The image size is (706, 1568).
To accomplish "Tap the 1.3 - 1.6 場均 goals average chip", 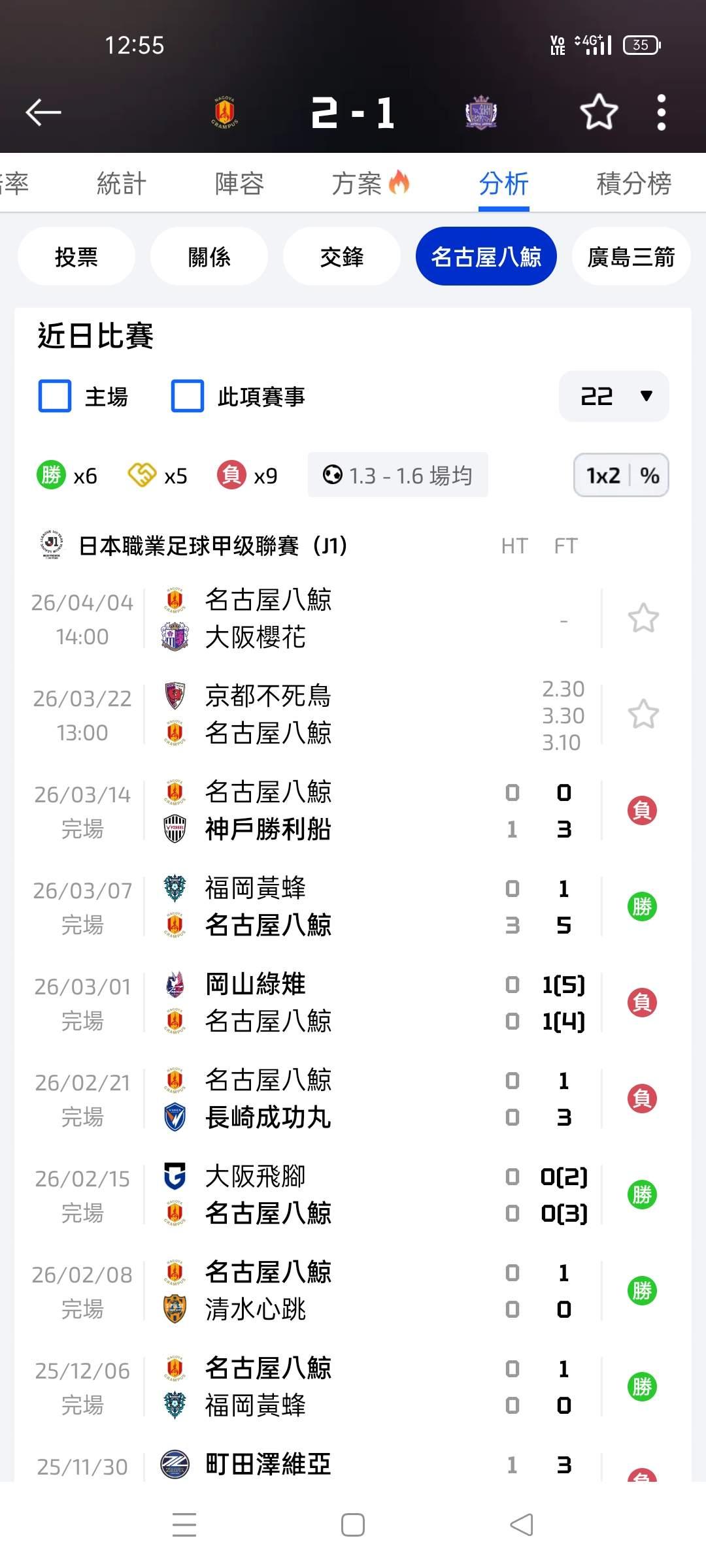I will 397,475.
